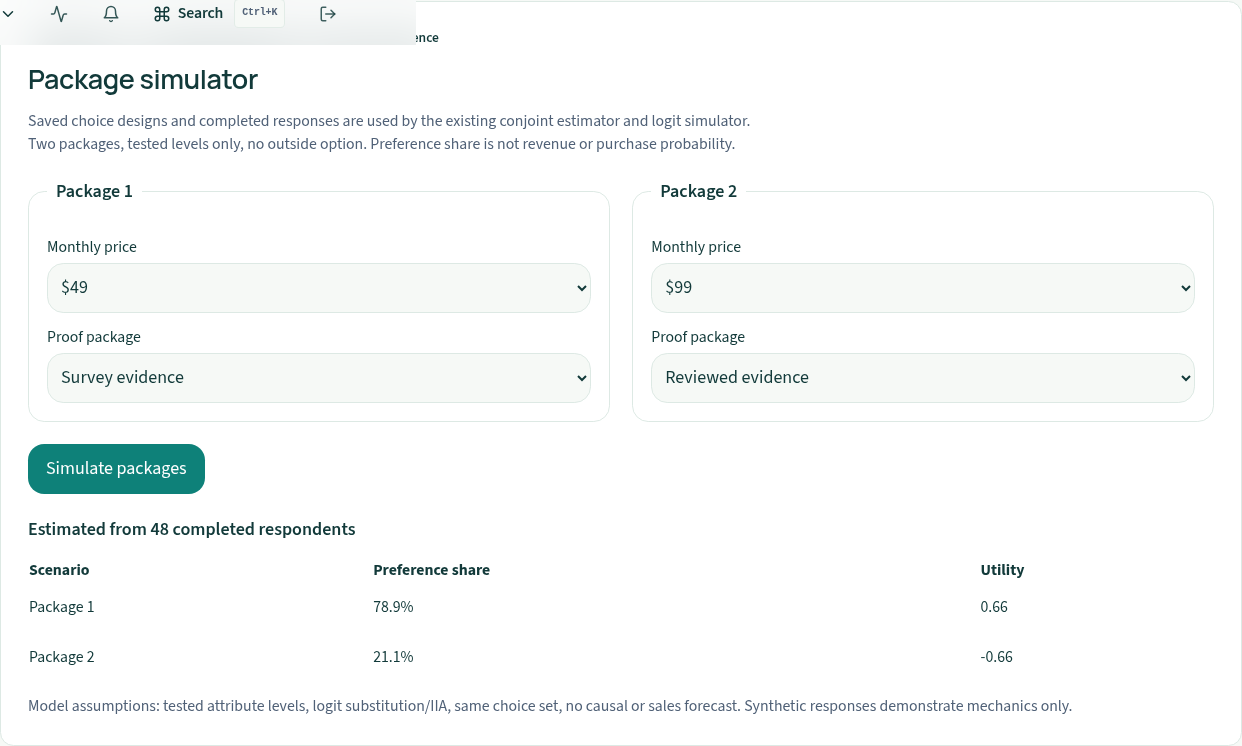Click the 78.9% preference share value
This screenshot has height=746, width=1242.
tap(393, 607)
